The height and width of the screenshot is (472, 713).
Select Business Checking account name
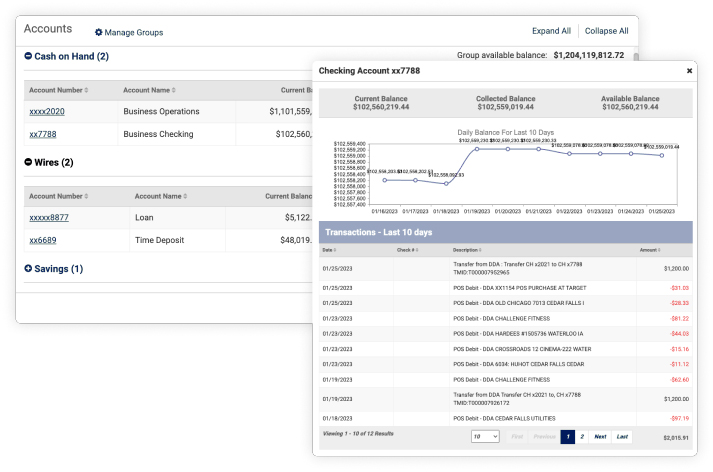[158, 134]
